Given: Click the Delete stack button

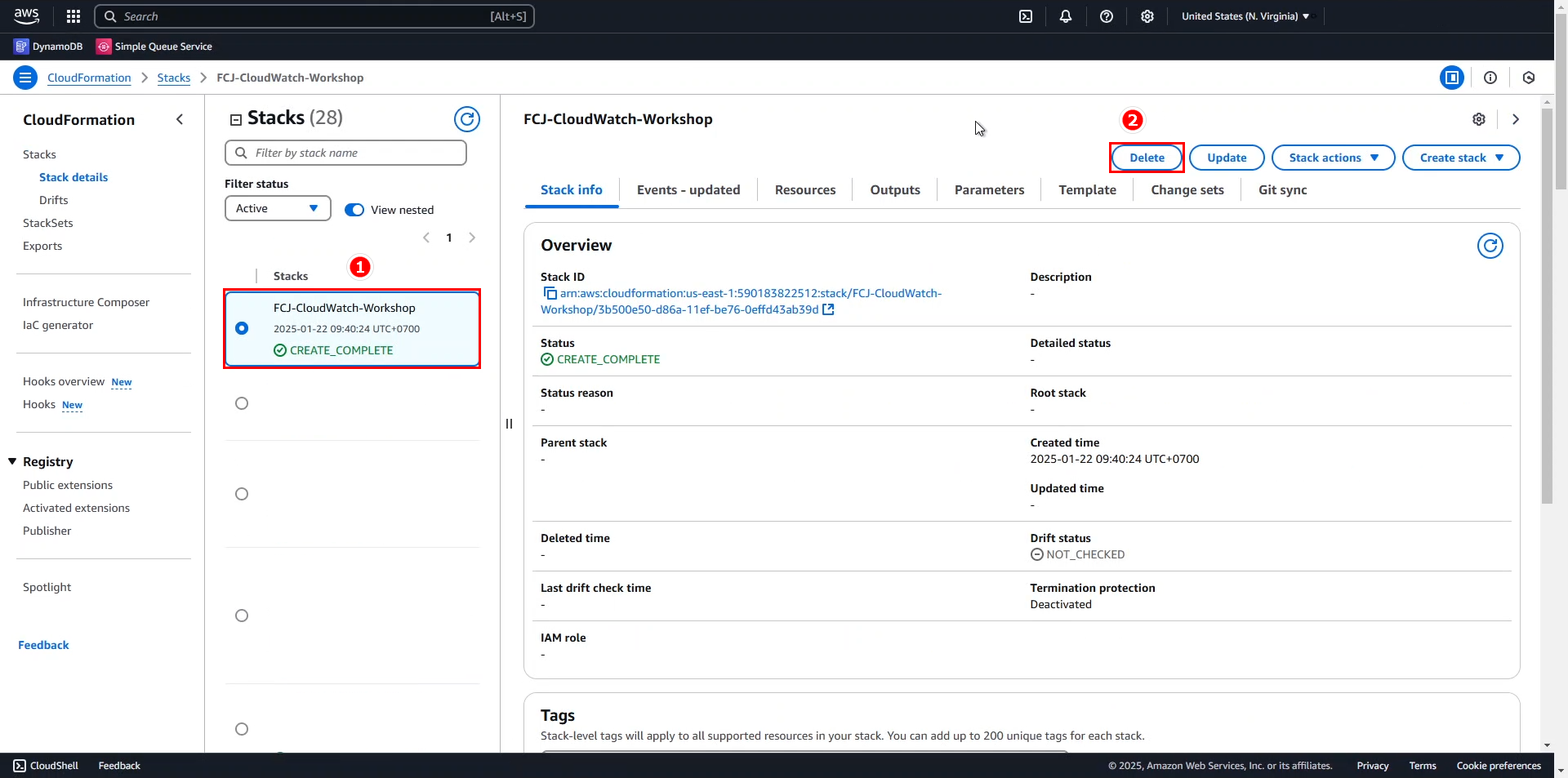Looking at the screenshot, I should [1147, 158].
